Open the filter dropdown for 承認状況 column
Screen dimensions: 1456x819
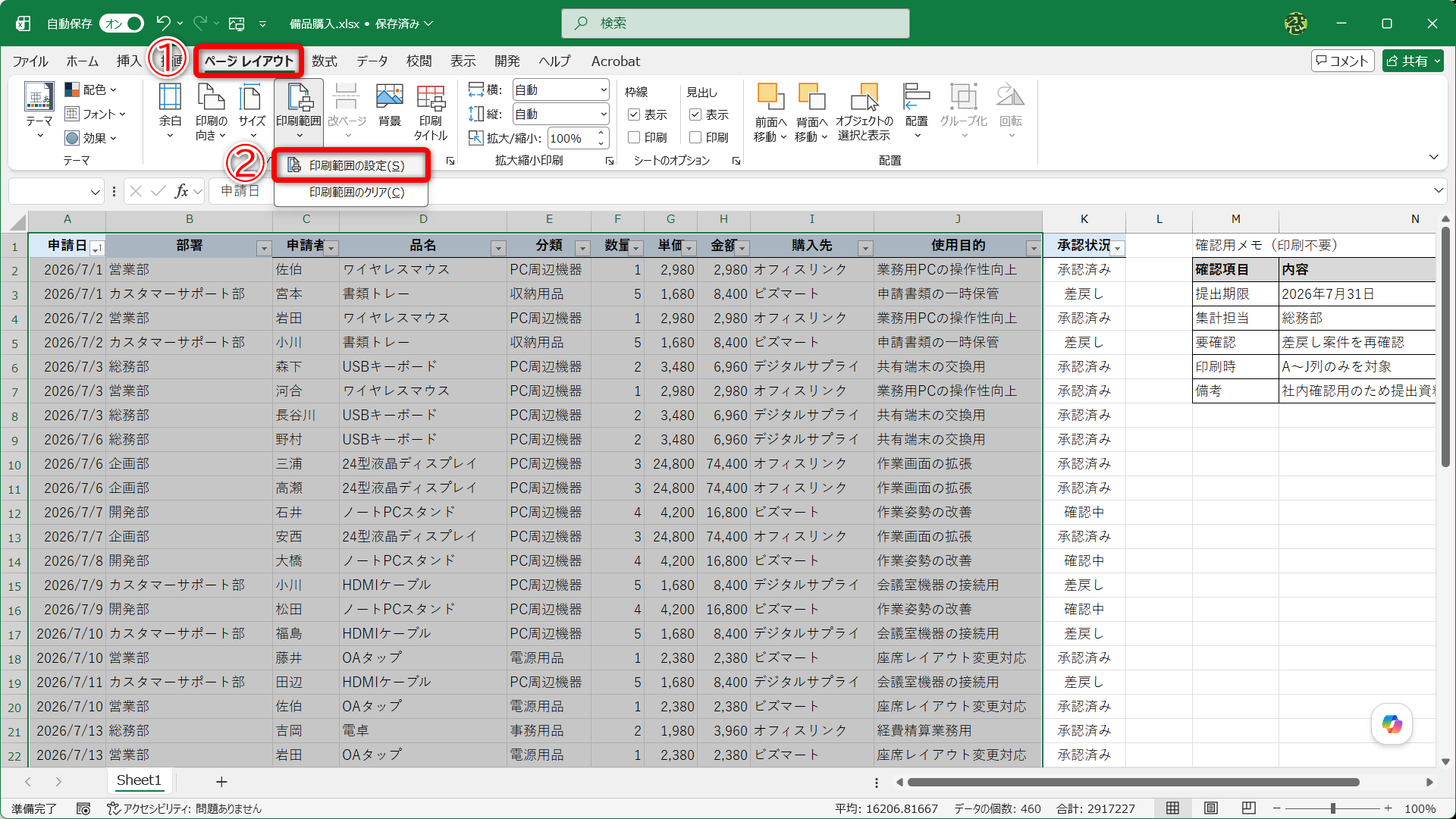point(1117,248)
